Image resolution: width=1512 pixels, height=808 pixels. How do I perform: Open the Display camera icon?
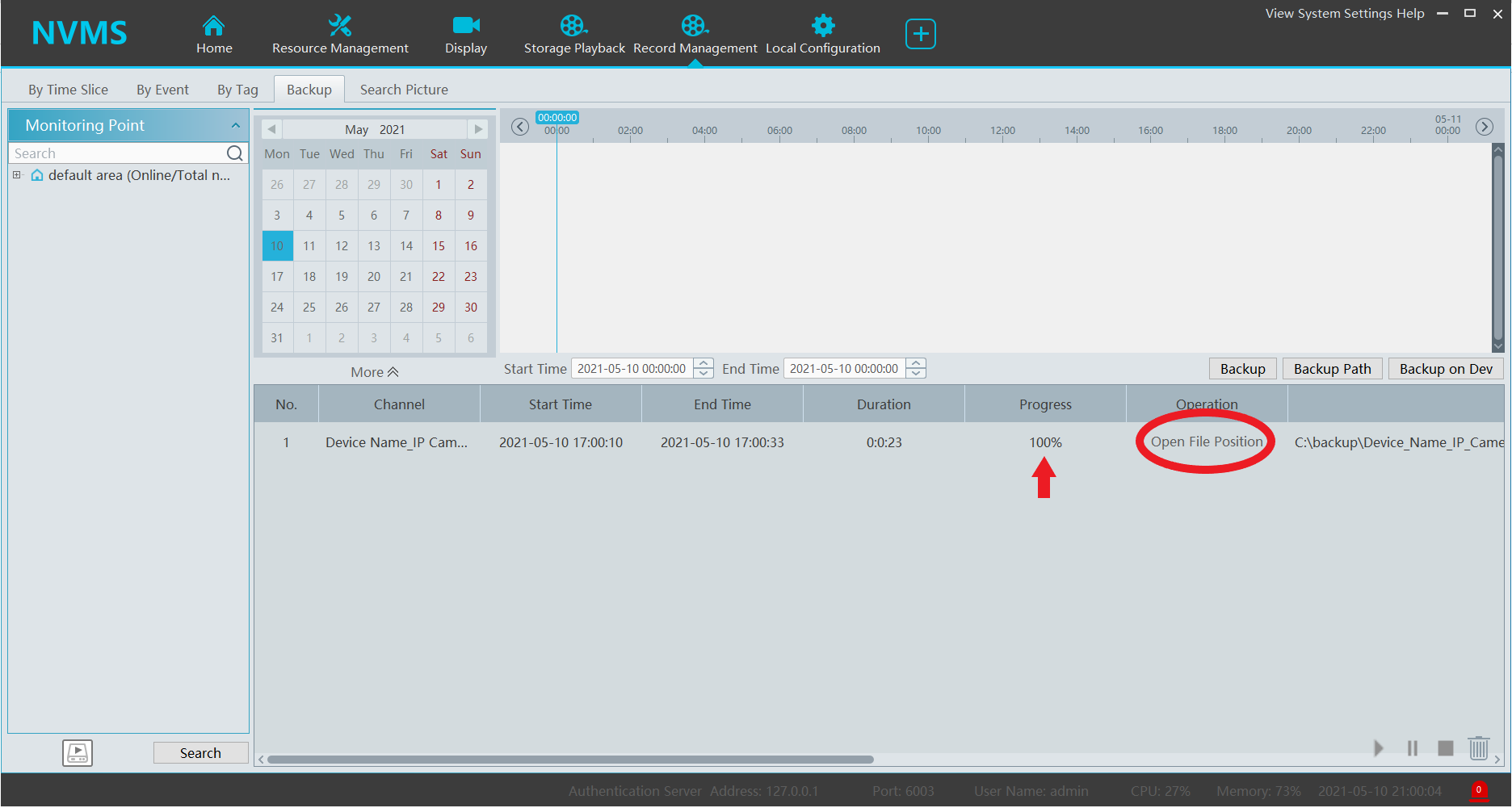(466, 27)
